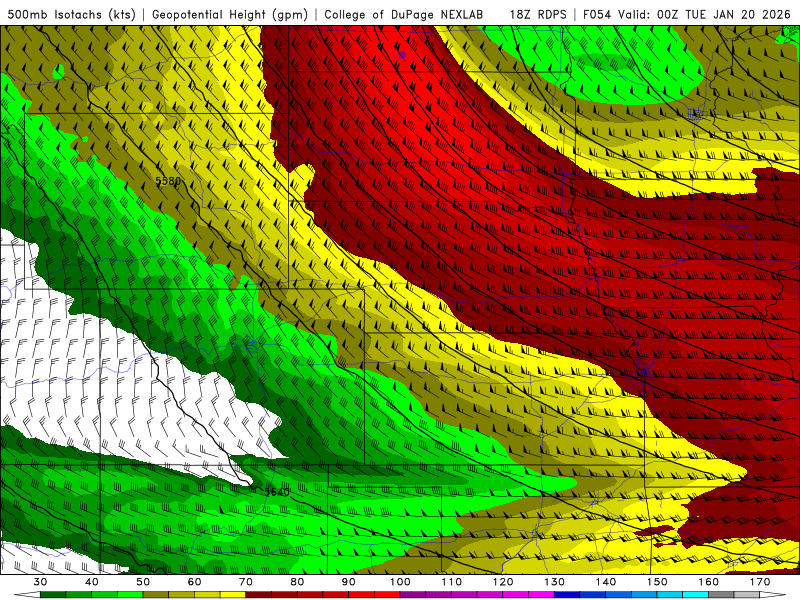
Task: Click the legend value 80
Action: click(297, 582)
